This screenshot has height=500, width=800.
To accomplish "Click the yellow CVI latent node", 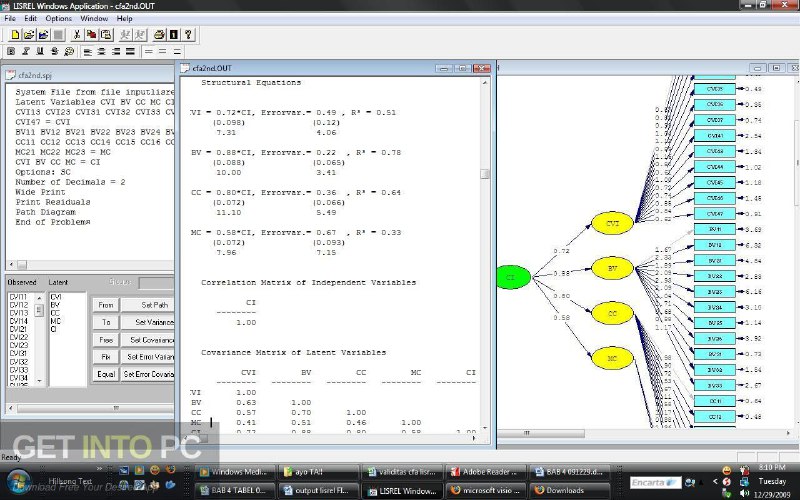I will (x=612, y=223).
